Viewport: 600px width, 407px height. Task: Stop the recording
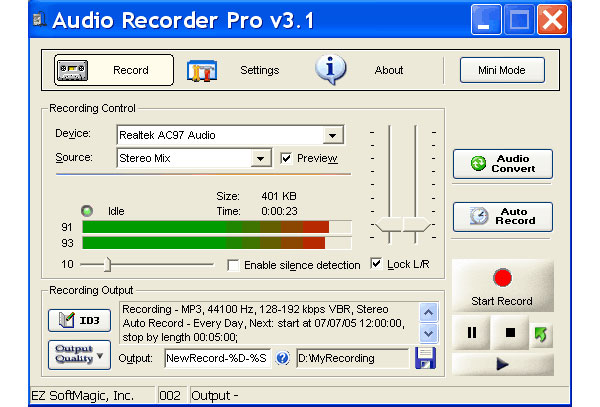[510, 333]
